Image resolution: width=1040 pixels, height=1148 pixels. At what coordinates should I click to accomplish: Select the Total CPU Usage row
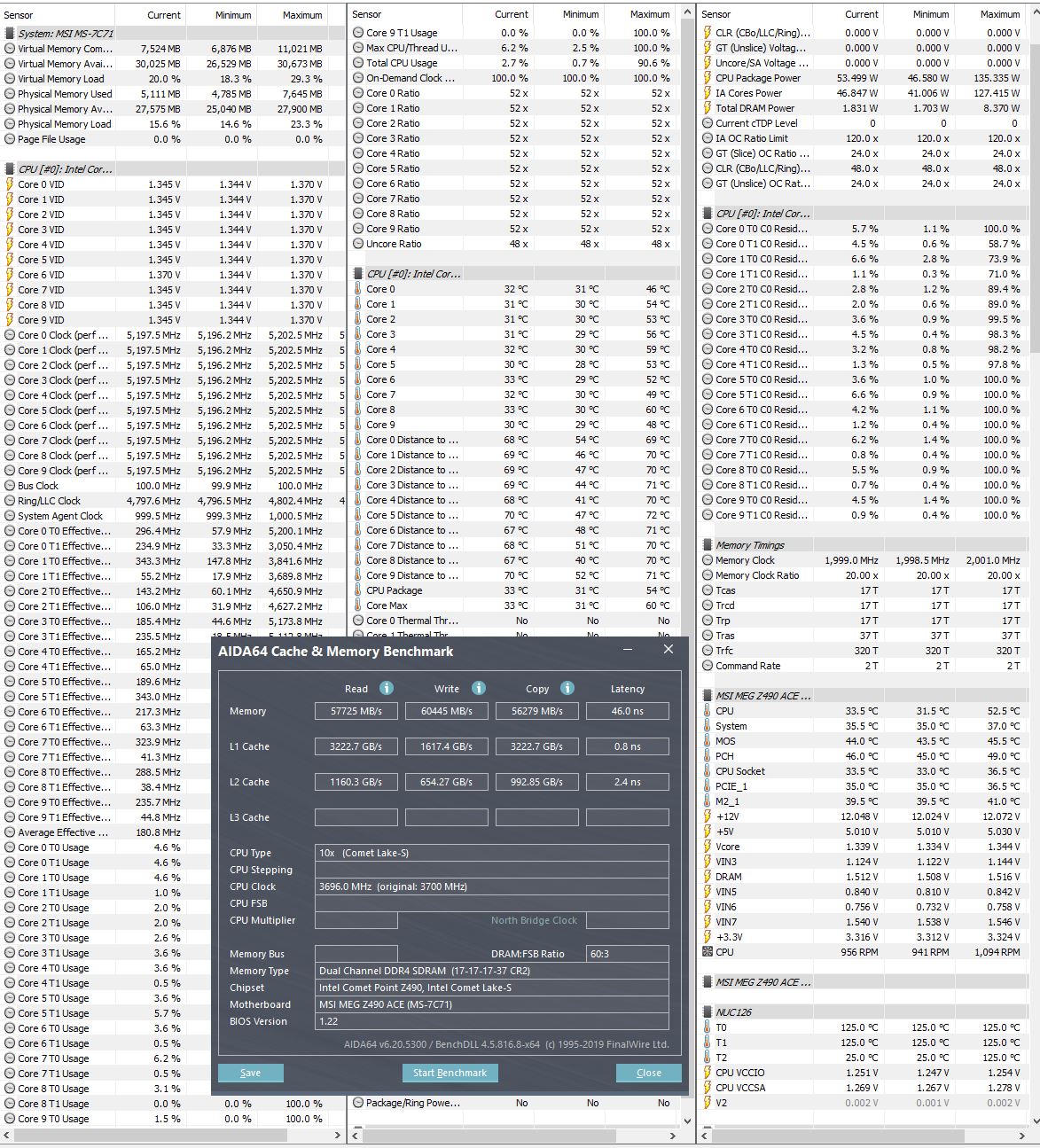click(x=512, y=63)
